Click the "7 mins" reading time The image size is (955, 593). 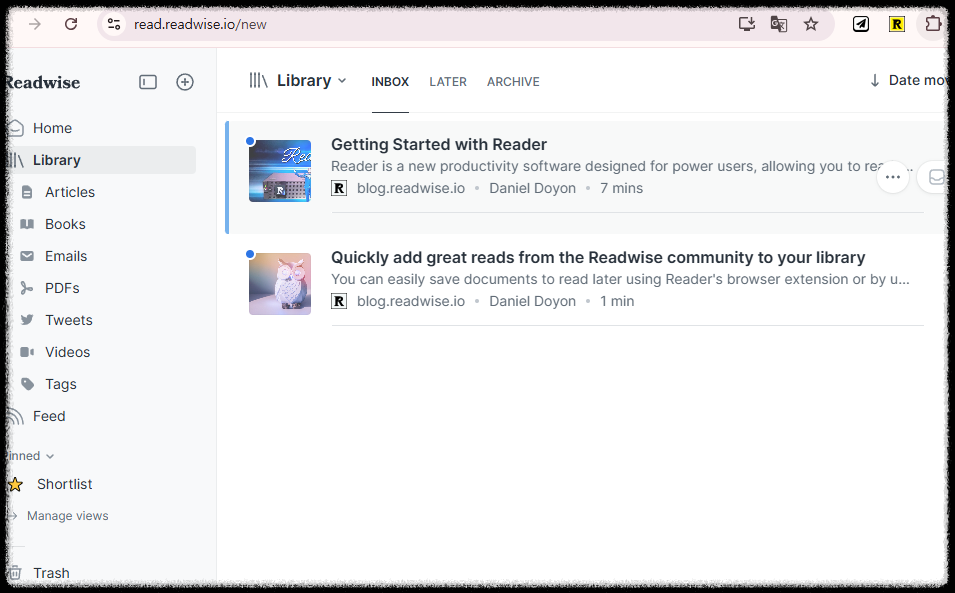(x=621, y=188)
